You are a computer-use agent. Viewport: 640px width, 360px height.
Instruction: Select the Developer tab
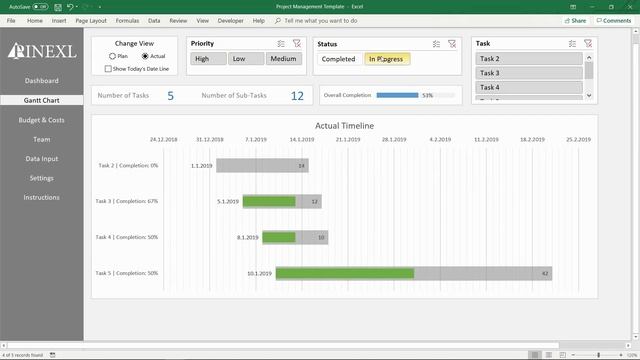(231, 20)
